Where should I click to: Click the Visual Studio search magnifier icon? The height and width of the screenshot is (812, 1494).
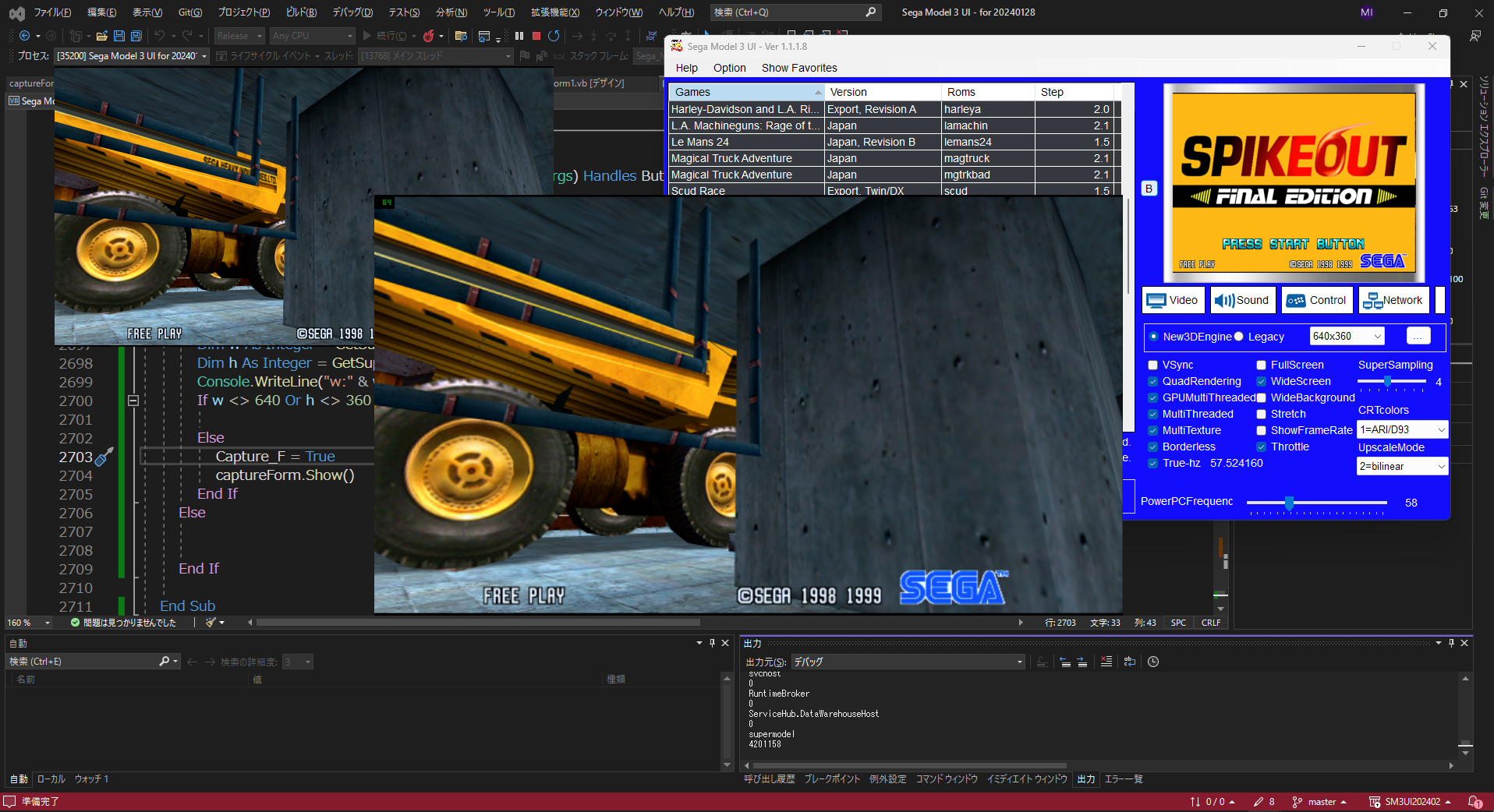click(x=871, y=12)
